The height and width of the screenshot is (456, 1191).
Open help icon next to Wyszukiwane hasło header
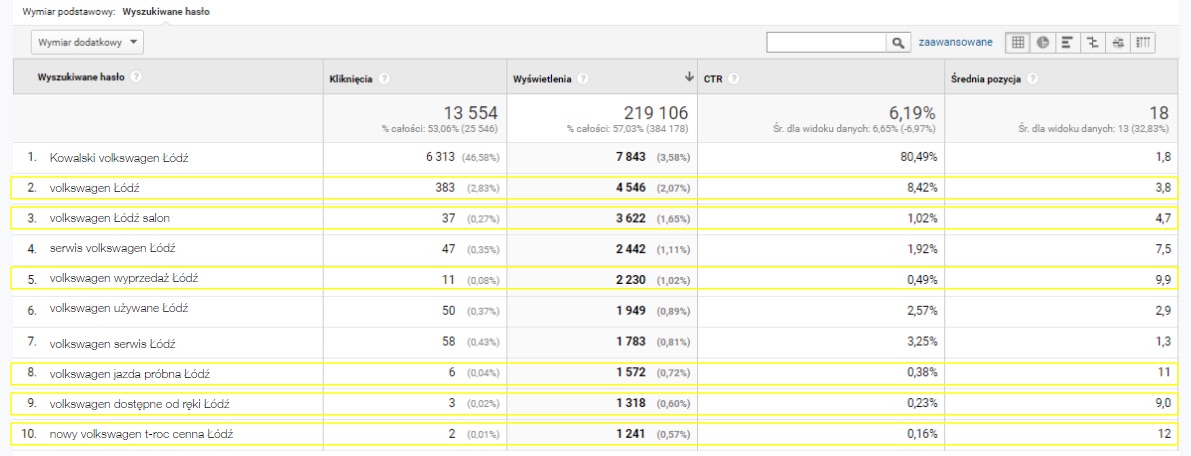(136, 77)
